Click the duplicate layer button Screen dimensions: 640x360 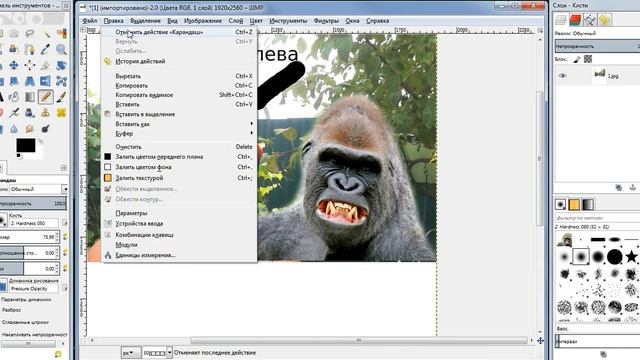pos(619,187)
